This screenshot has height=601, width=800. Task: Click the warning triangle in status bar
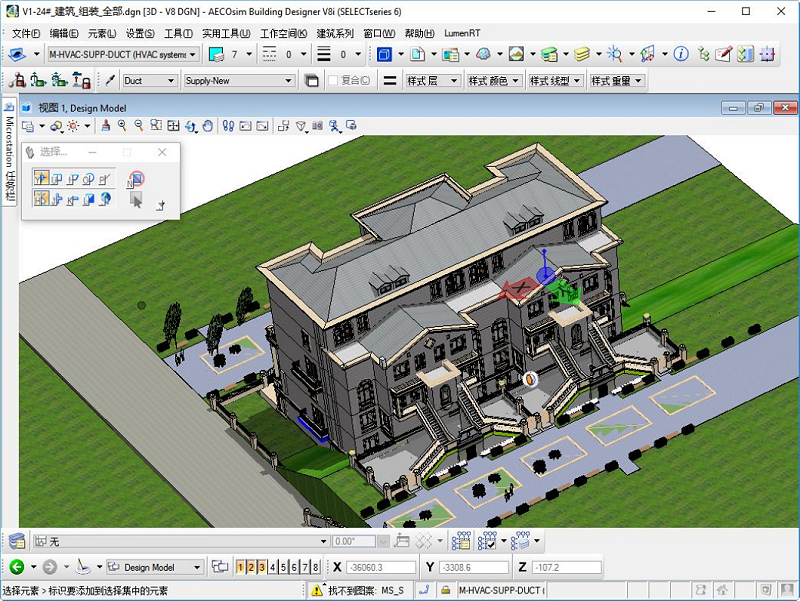(317, 590)
